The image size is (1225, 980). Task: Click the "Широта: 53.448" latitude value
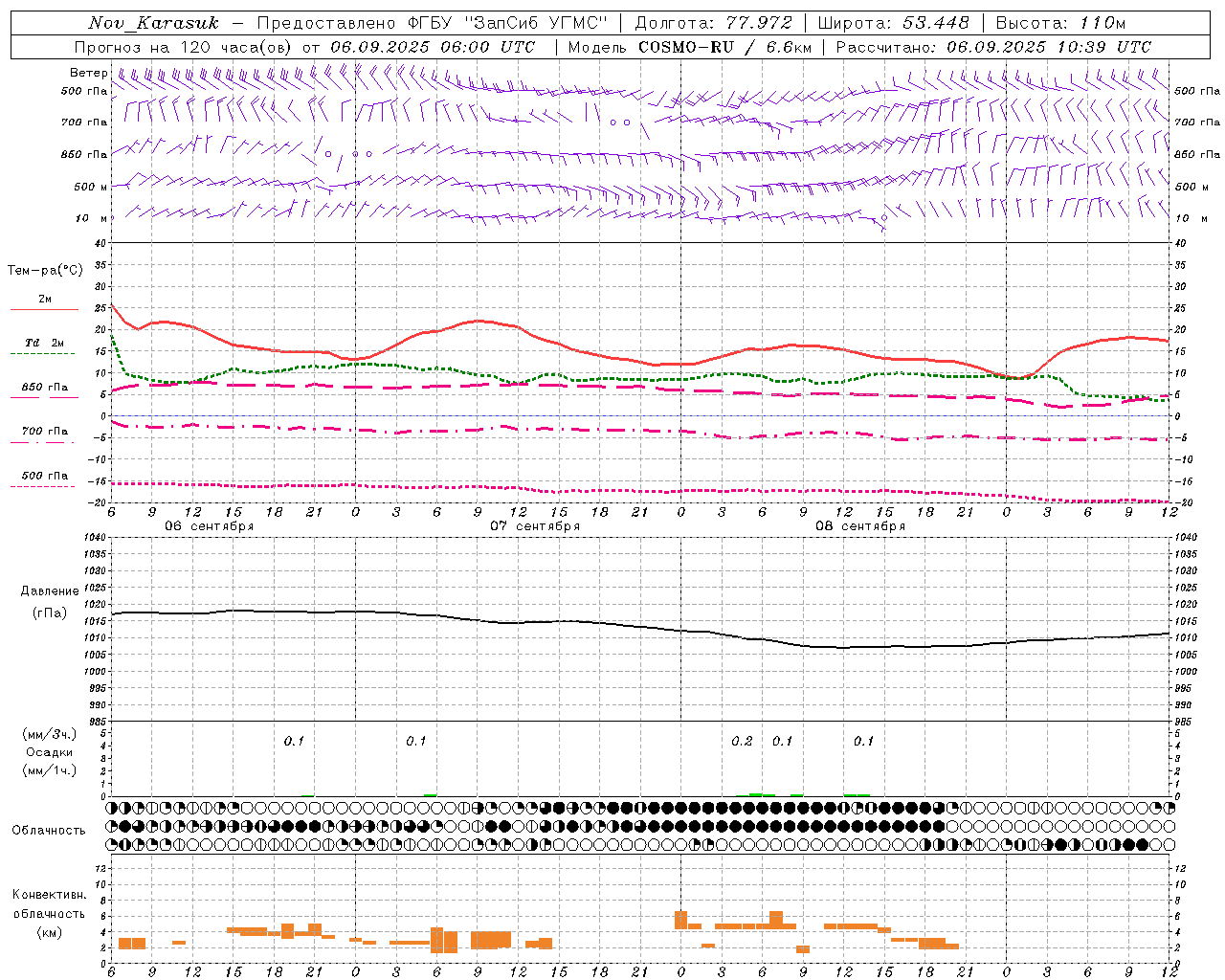coord(894,23)
